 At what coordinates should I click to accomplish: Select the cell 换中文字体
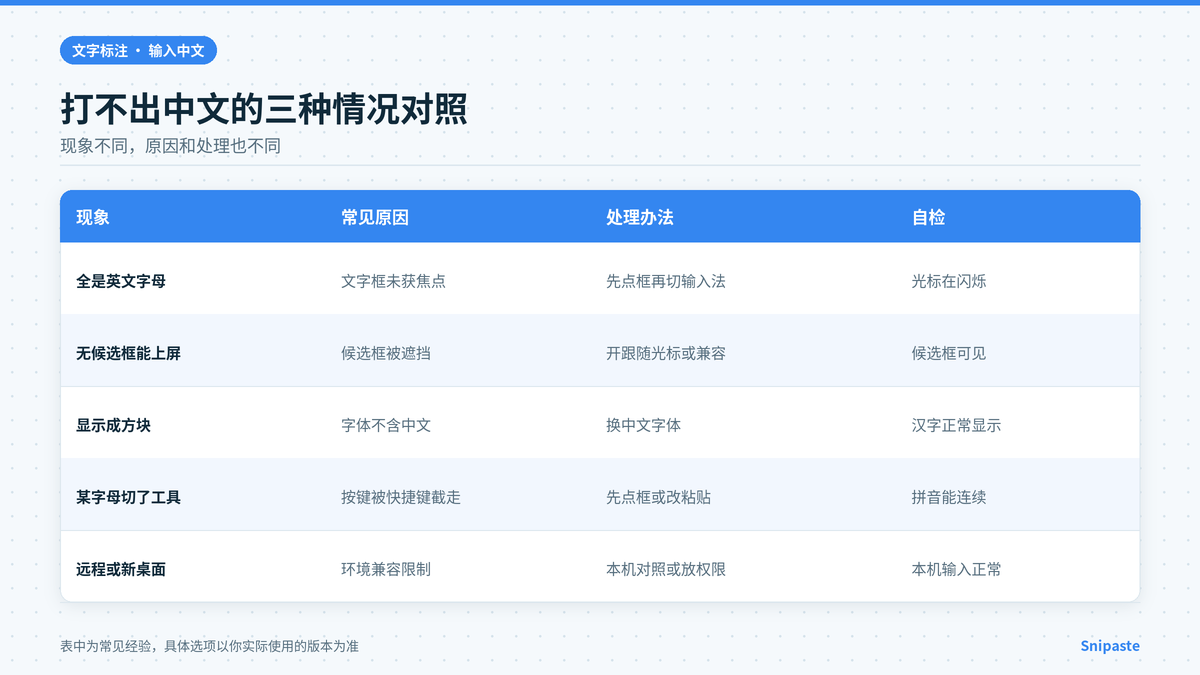tap(643, 425)
